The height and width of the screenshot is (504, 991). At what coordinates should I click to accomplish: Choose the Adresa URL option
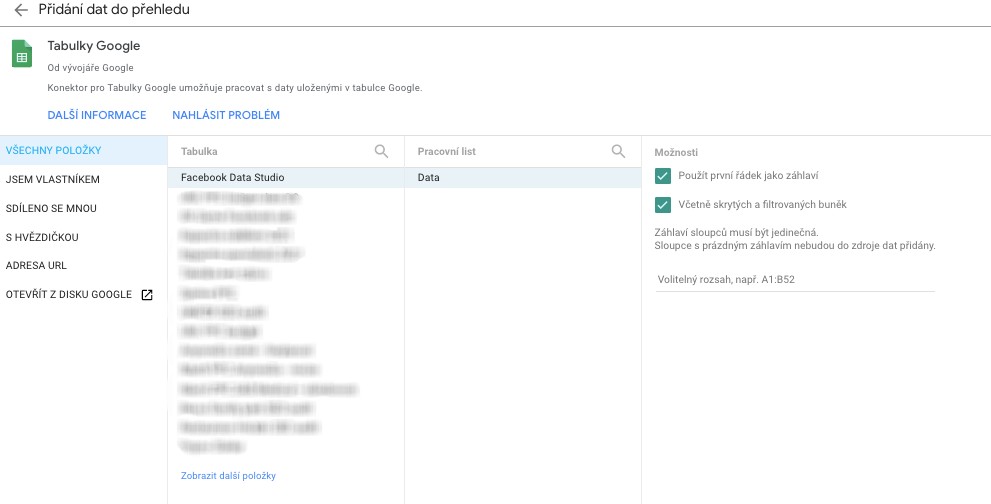pos(36,266)
